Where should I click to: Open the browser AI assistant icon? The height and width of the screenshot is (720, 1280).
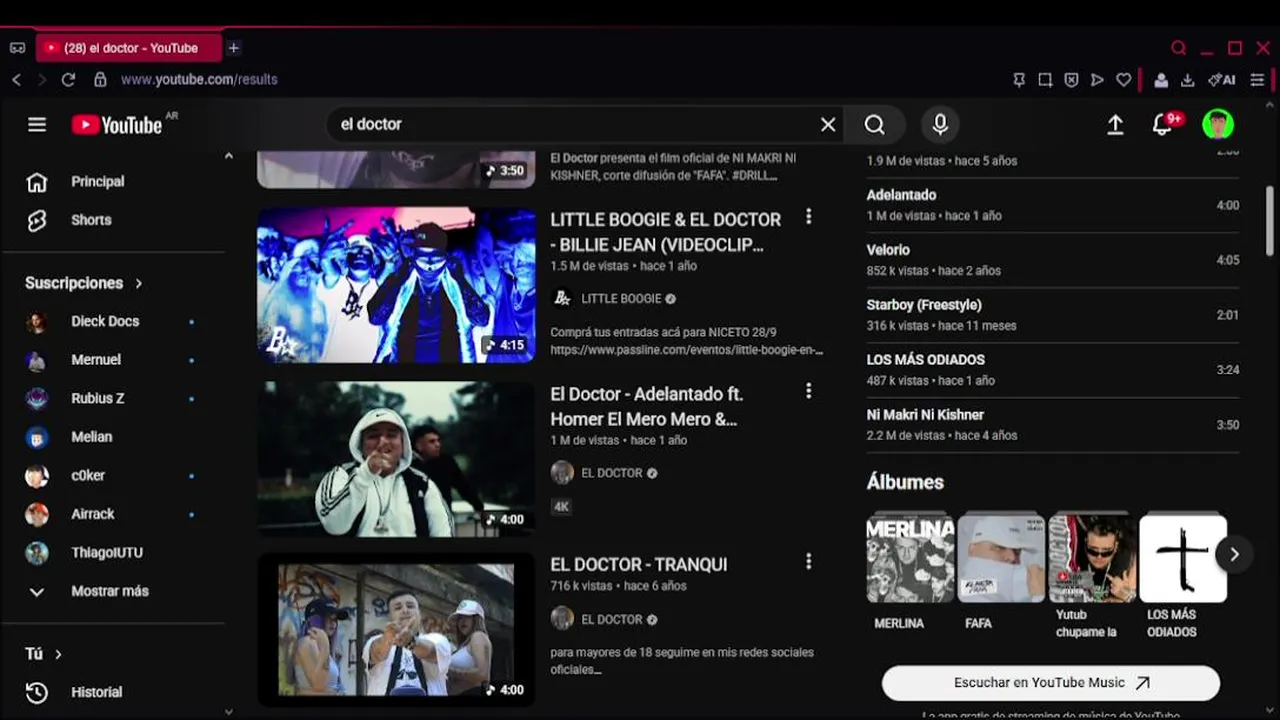[1222, 80]
